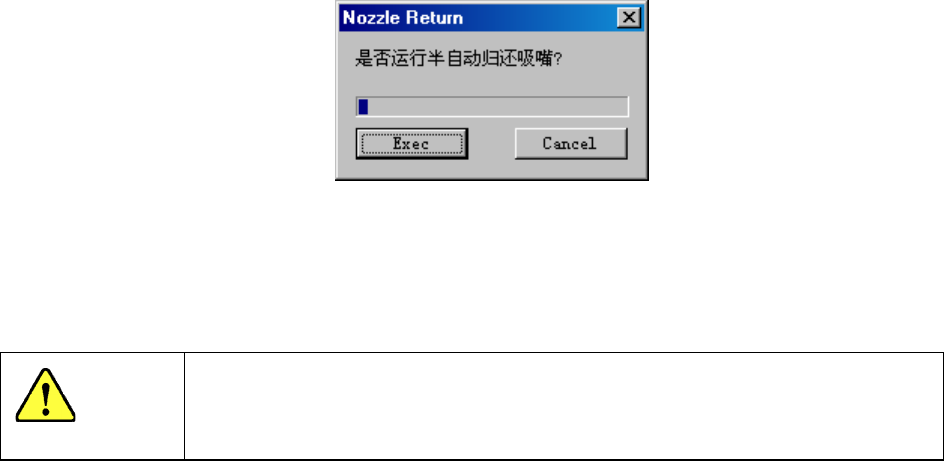This screenshot has width=944, height=461.
Task: Click the blue filled progress segment
Action: point(363,107)
